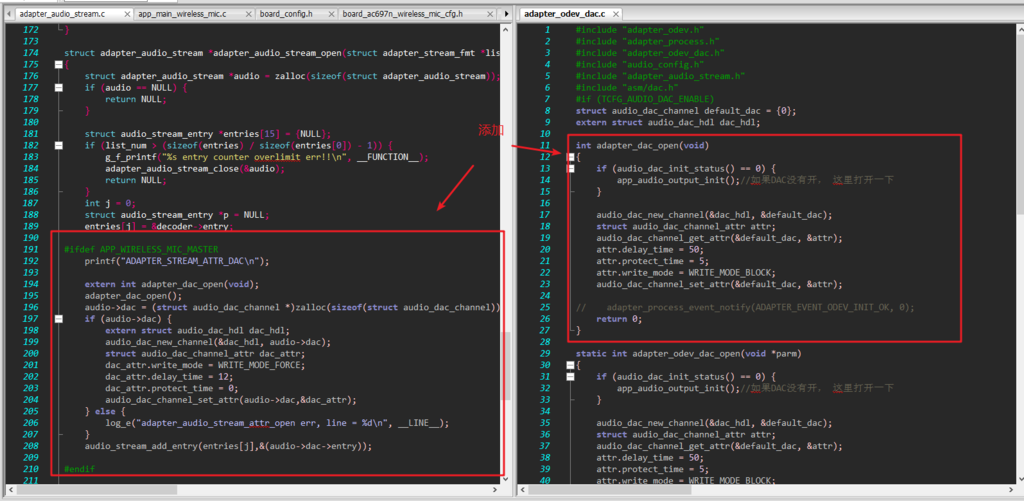Click the '#endif' line 210
This screenshot has height=501, width=1024.
point(79,470)
